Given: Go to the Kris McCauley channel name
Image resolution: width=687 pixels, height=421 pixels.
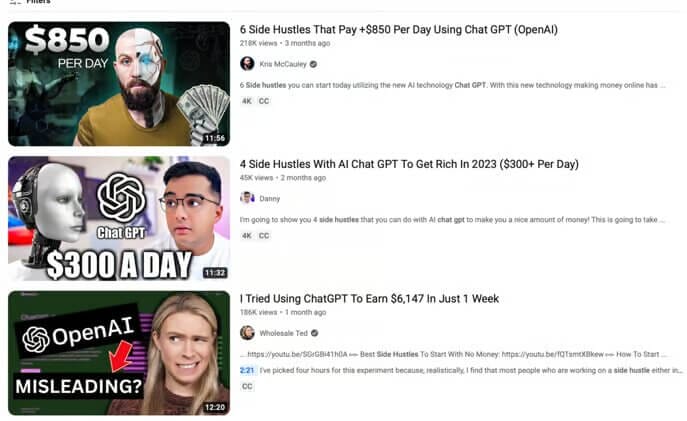Looking at the screenshot, I should [x=283, y=64].
